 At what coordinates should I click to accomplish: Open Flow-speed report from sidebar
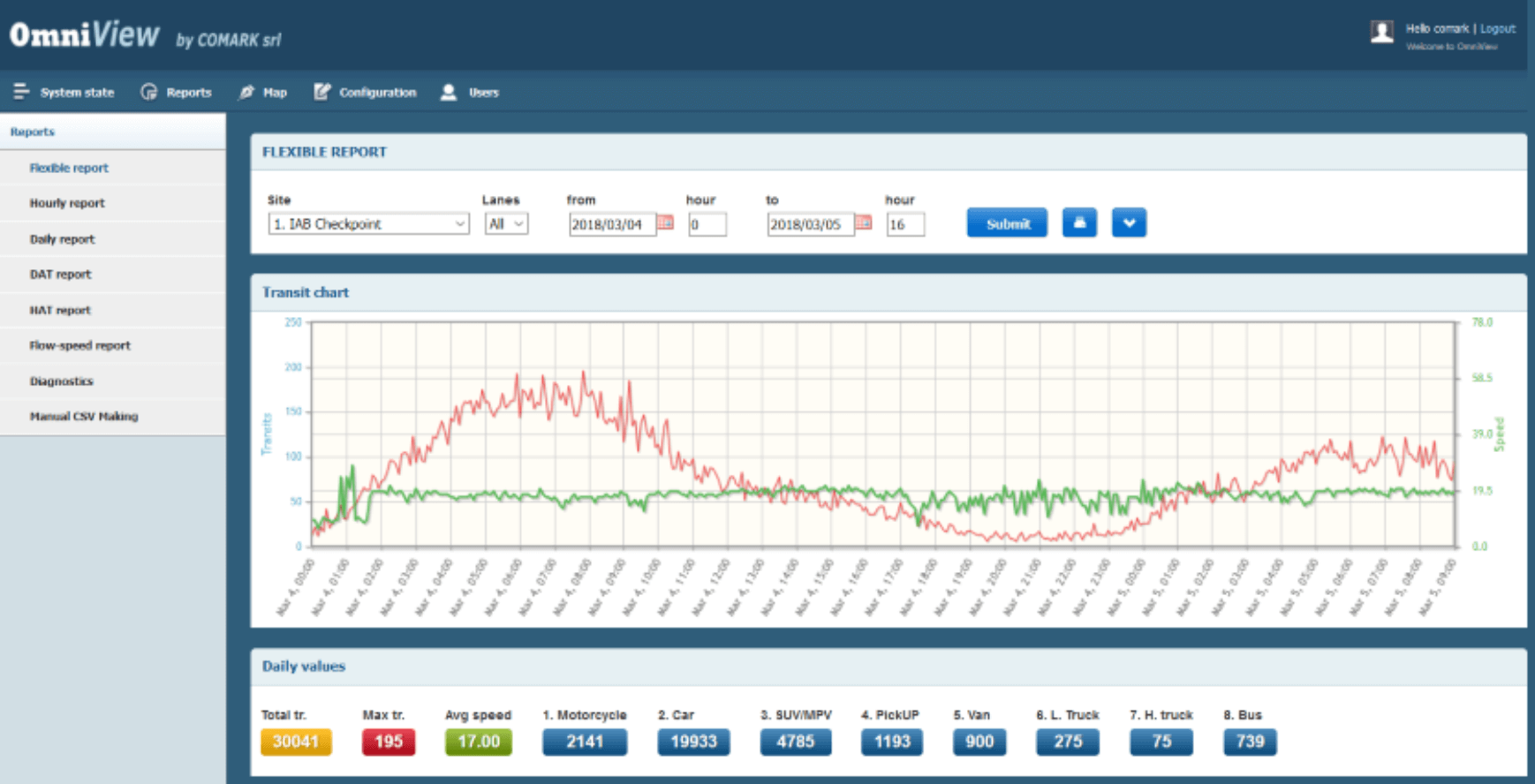pos(79,345)
